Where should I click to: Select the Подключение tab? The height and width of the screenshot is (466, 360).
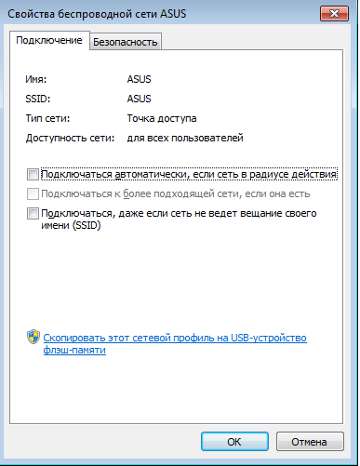click(x=49, y=40)
